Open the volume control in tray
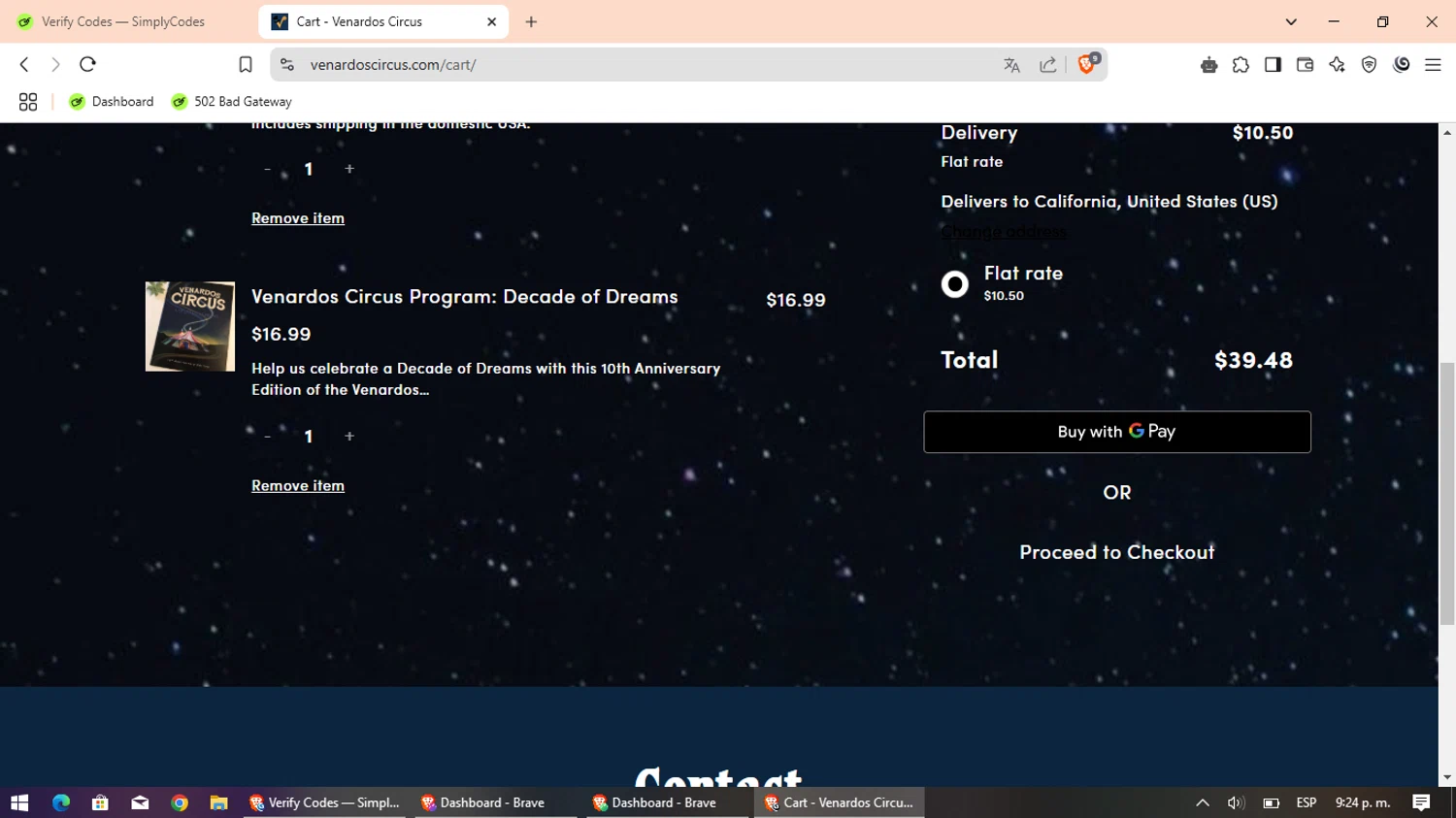 click(1236, 802)
